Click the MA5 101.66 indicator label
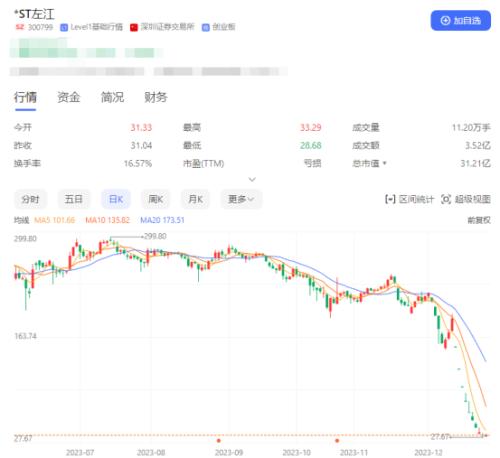This screenshot has height=458, width=500. (55, 220)
